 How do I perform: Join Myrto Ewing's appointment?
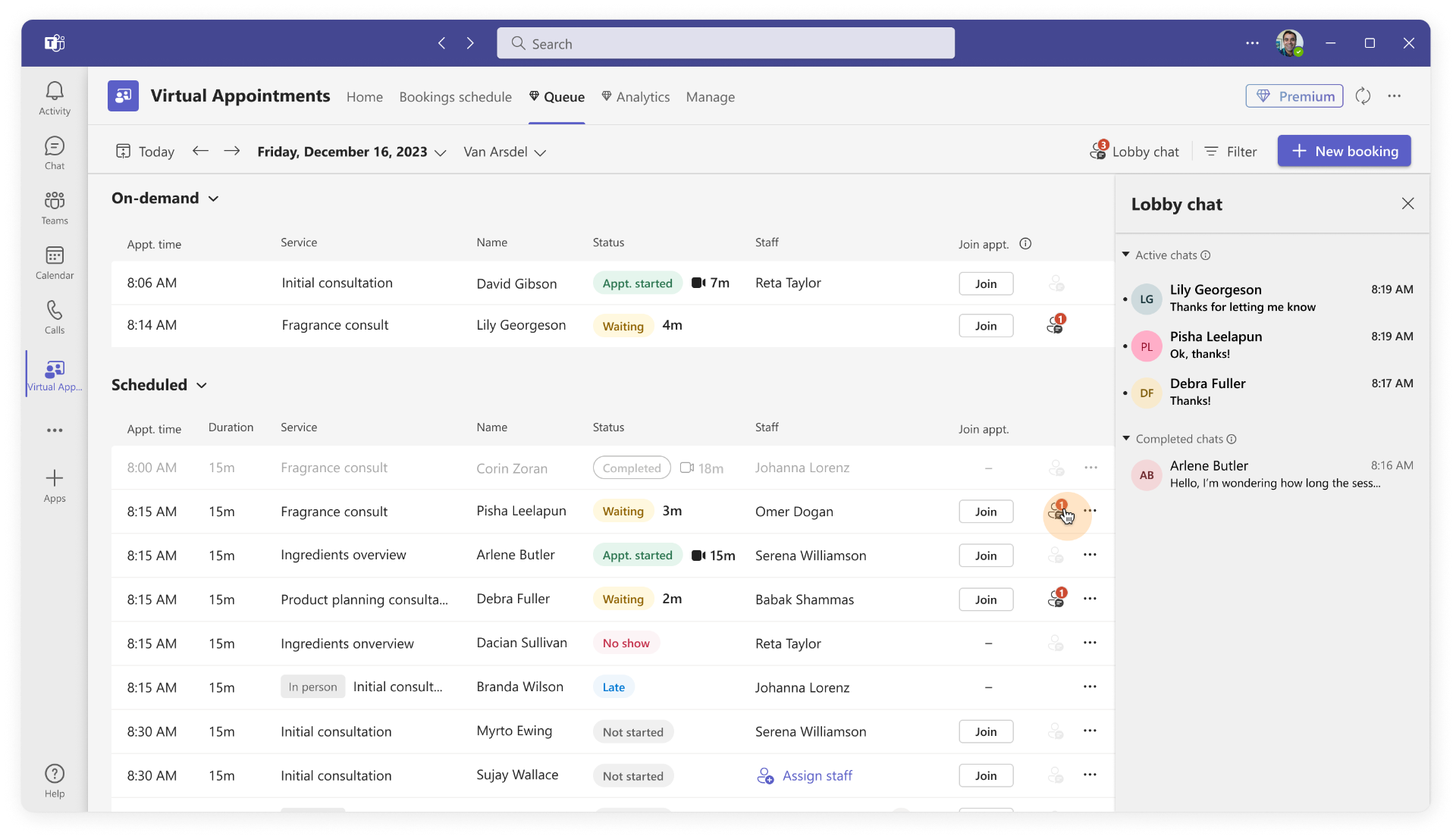986,731
